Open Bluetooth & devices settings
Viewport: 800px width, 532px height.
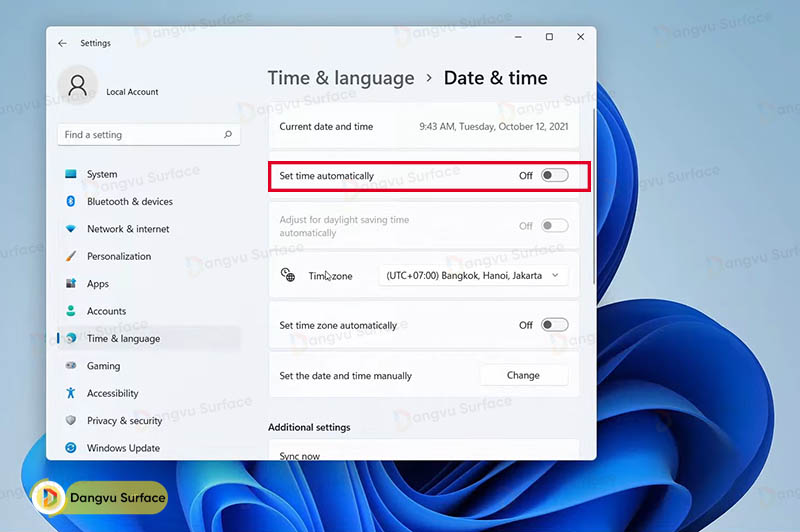(148, 201)
